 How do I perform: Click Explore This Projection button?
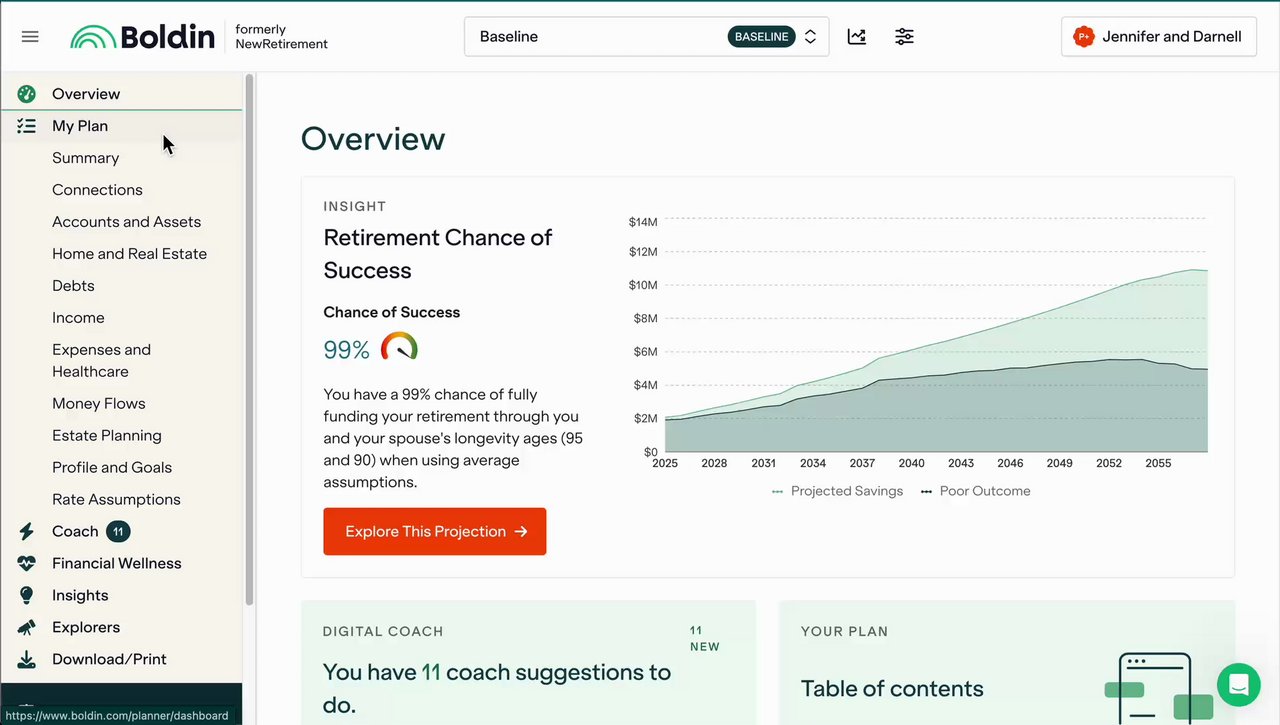(434, 531)
